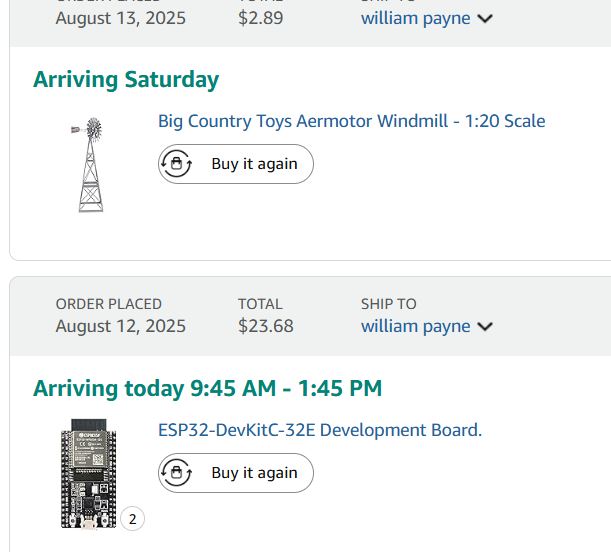This screenshot has width=611, height=552.
Task: Open the Aermotor Windmill product thumbnail
Action: pyautogui.click(x=90, y=165)
